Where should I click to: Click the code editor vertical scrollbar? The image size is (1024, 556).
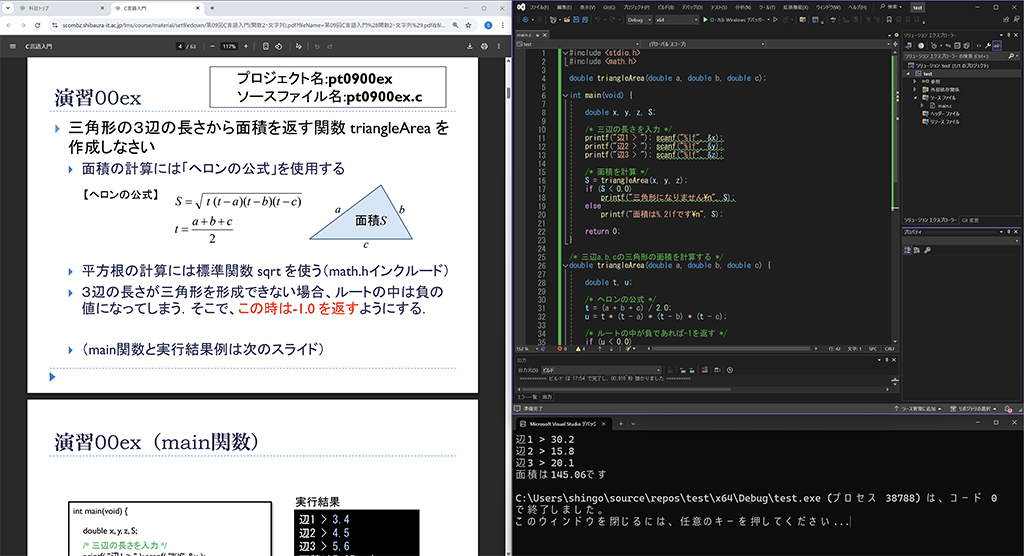[x=895, y=196]
